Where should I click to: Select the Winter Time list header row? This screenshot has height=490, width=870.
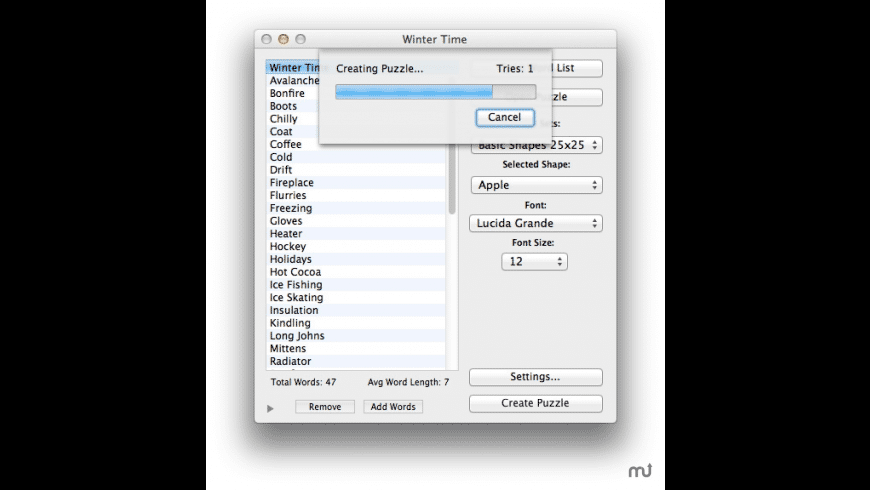[294, 68]
